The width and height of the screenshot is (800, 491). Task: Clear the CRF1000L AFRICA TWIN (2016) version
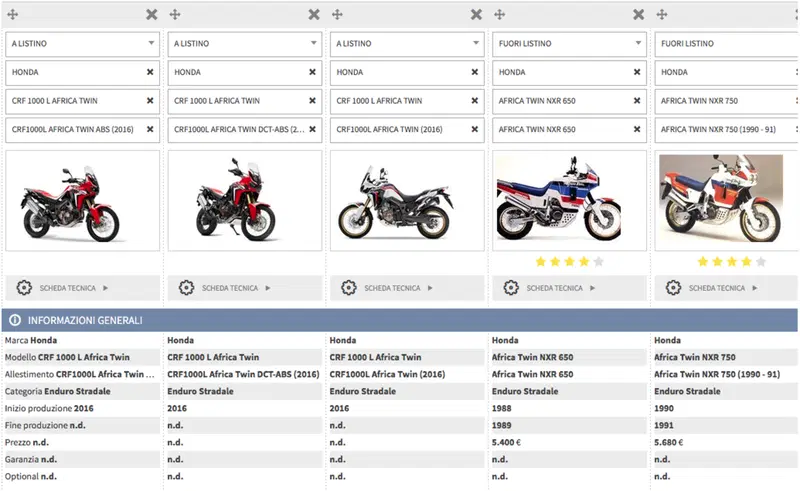(474, 129)
